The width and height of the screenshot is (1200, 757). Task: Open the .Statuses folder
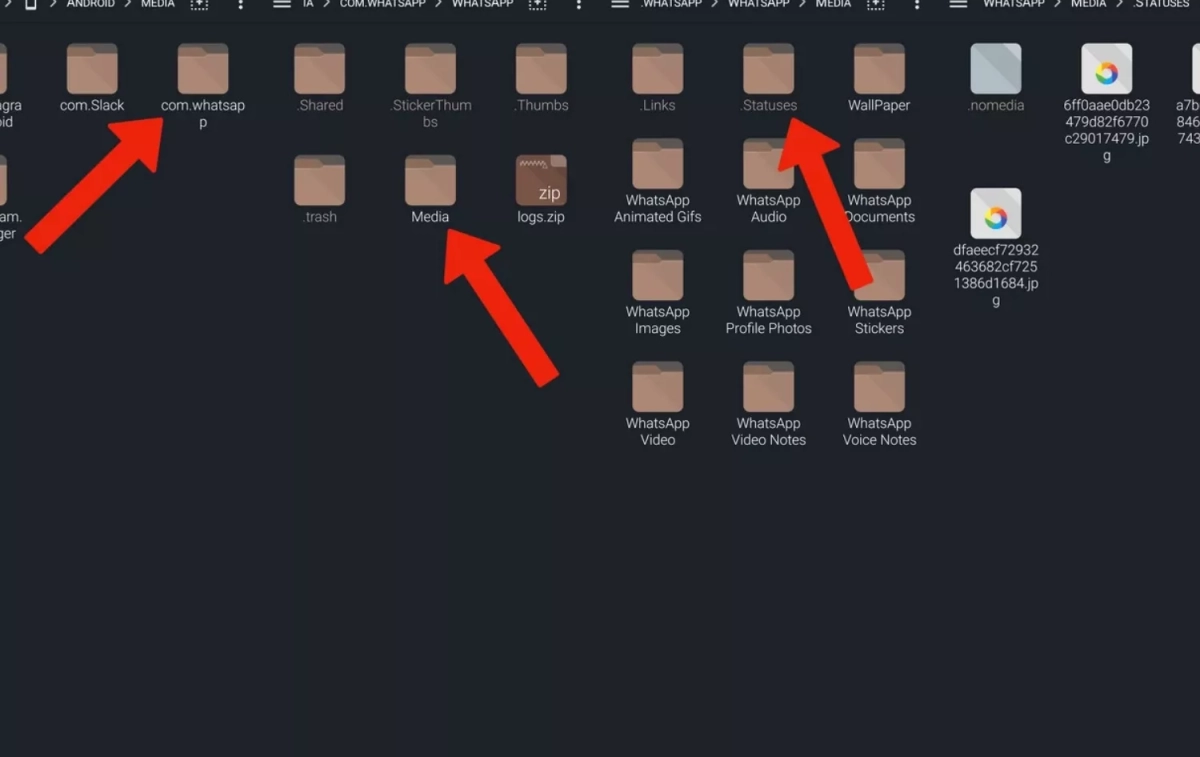click(768, 70)
